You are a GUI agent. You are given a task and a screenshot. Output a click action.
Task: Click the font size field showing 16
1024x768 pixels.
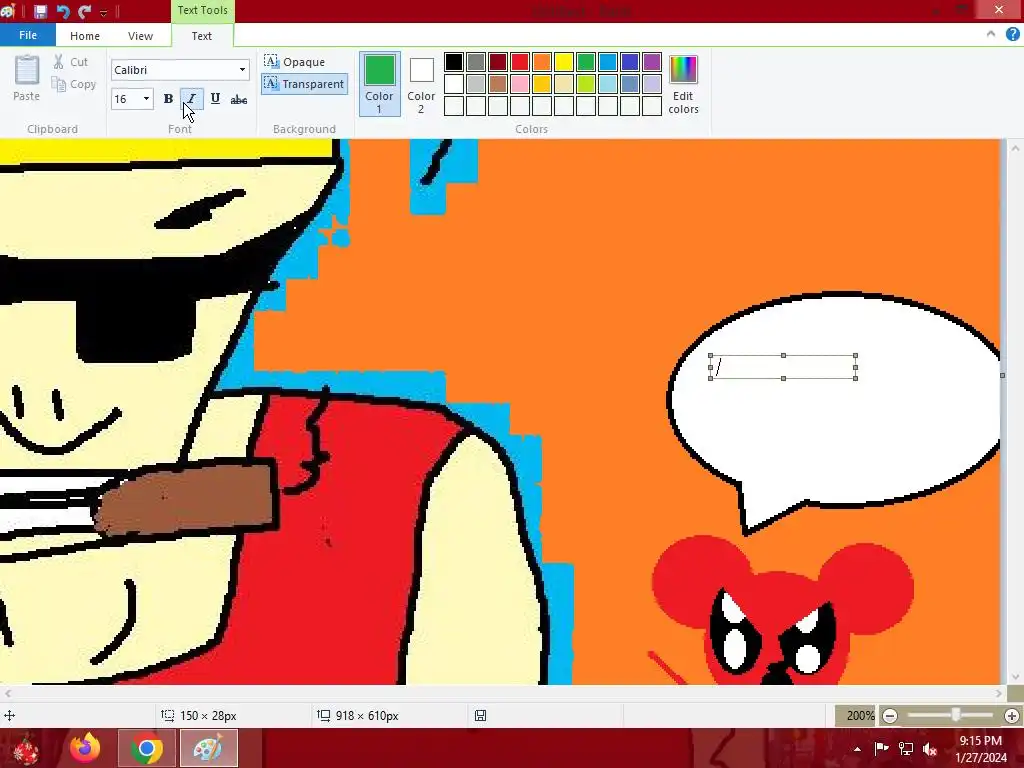(125, 99)
